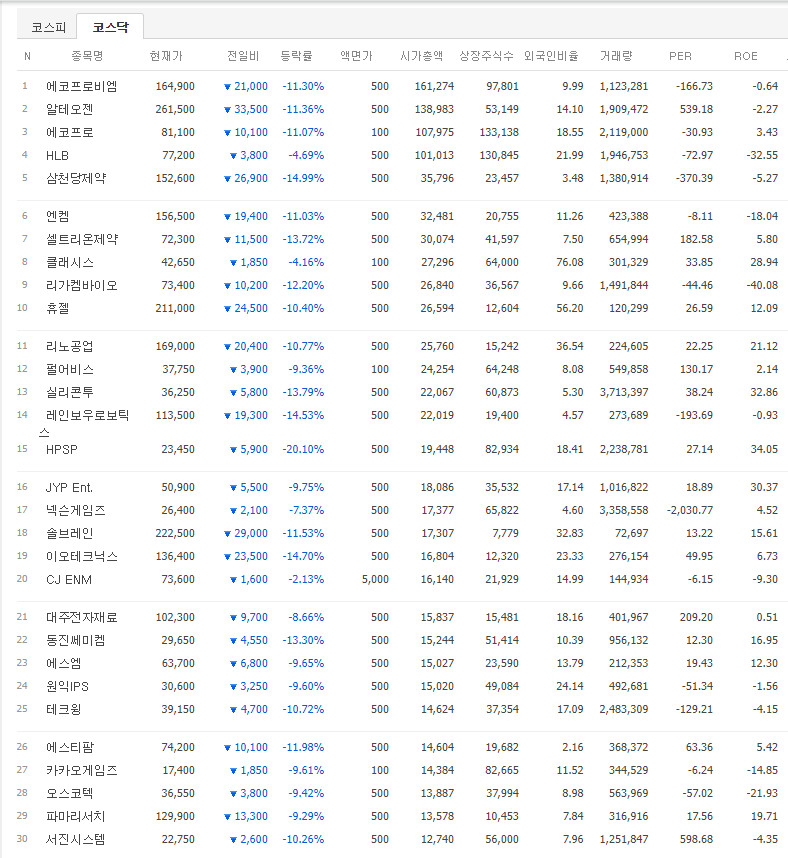Open the 알테오젠 stock page
The width and height of the screenshot is (788, 858).
pos(69,109)
